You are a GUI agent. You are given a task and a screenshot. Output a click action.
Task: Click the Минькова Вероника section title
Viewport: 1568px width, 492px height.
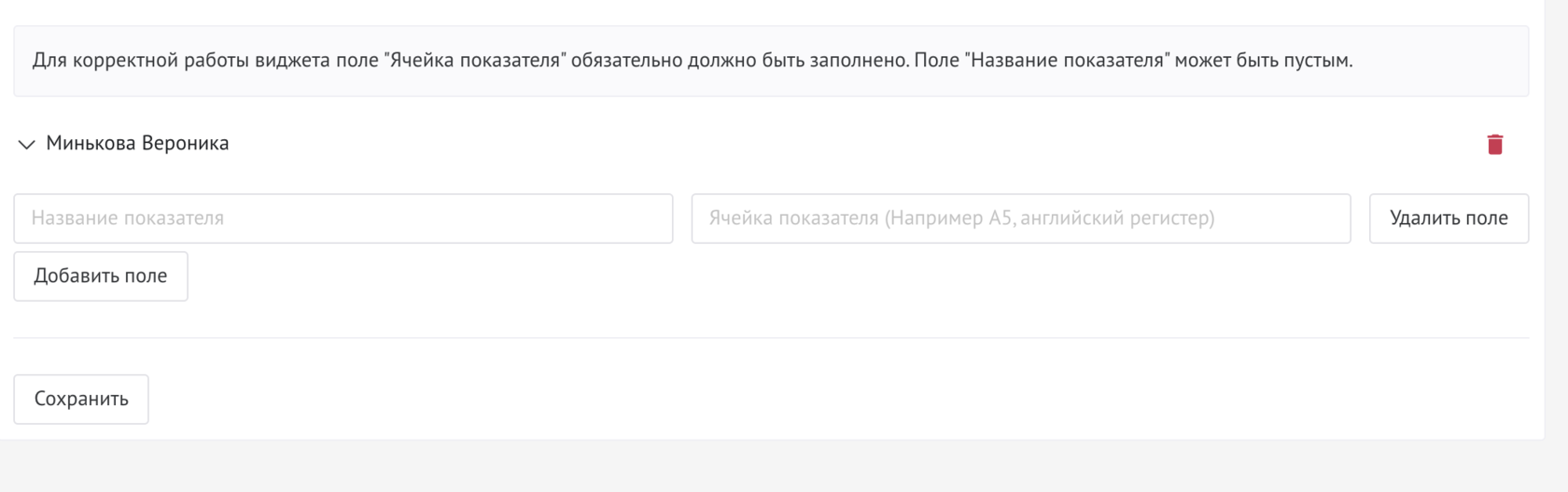(x=137, y=143)
